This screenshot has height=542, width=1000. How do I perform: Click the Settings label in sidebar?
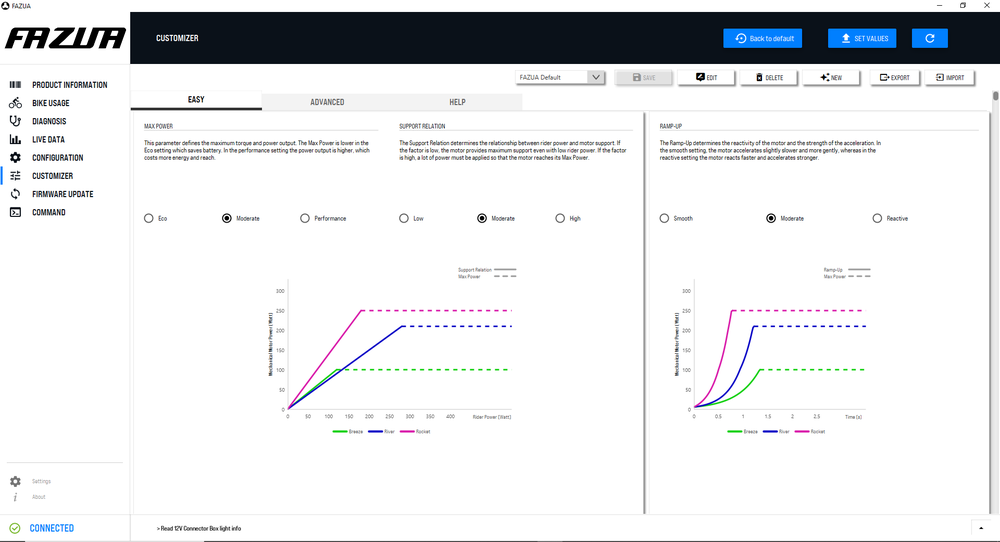tap(41, 481)
